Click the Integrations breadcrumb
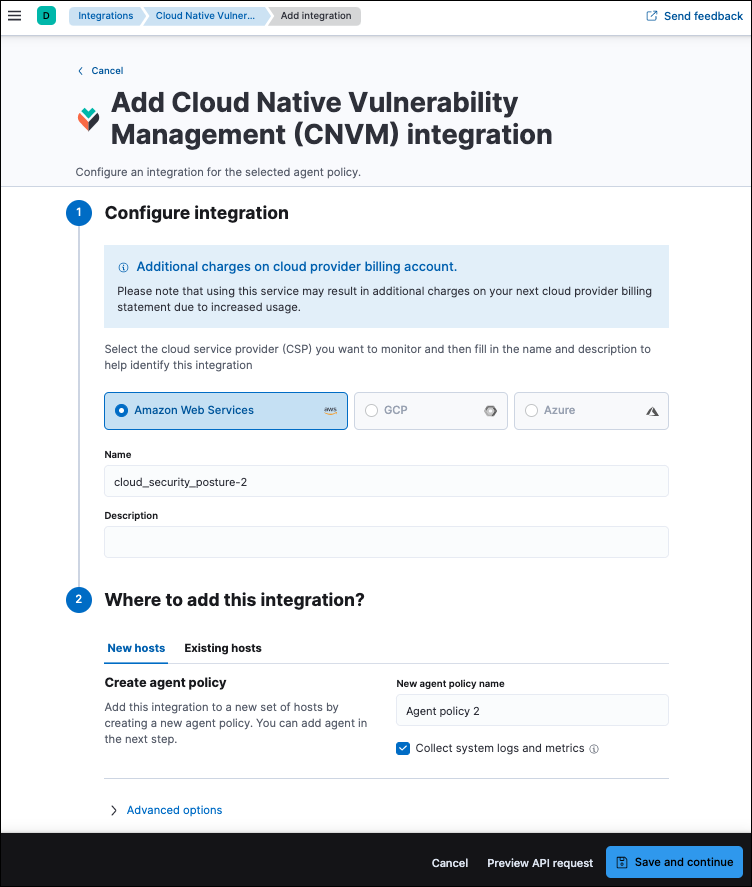Image resolution: width=752 pixels, height=887 pixels. pyautogui.click(x=106, y=15)
